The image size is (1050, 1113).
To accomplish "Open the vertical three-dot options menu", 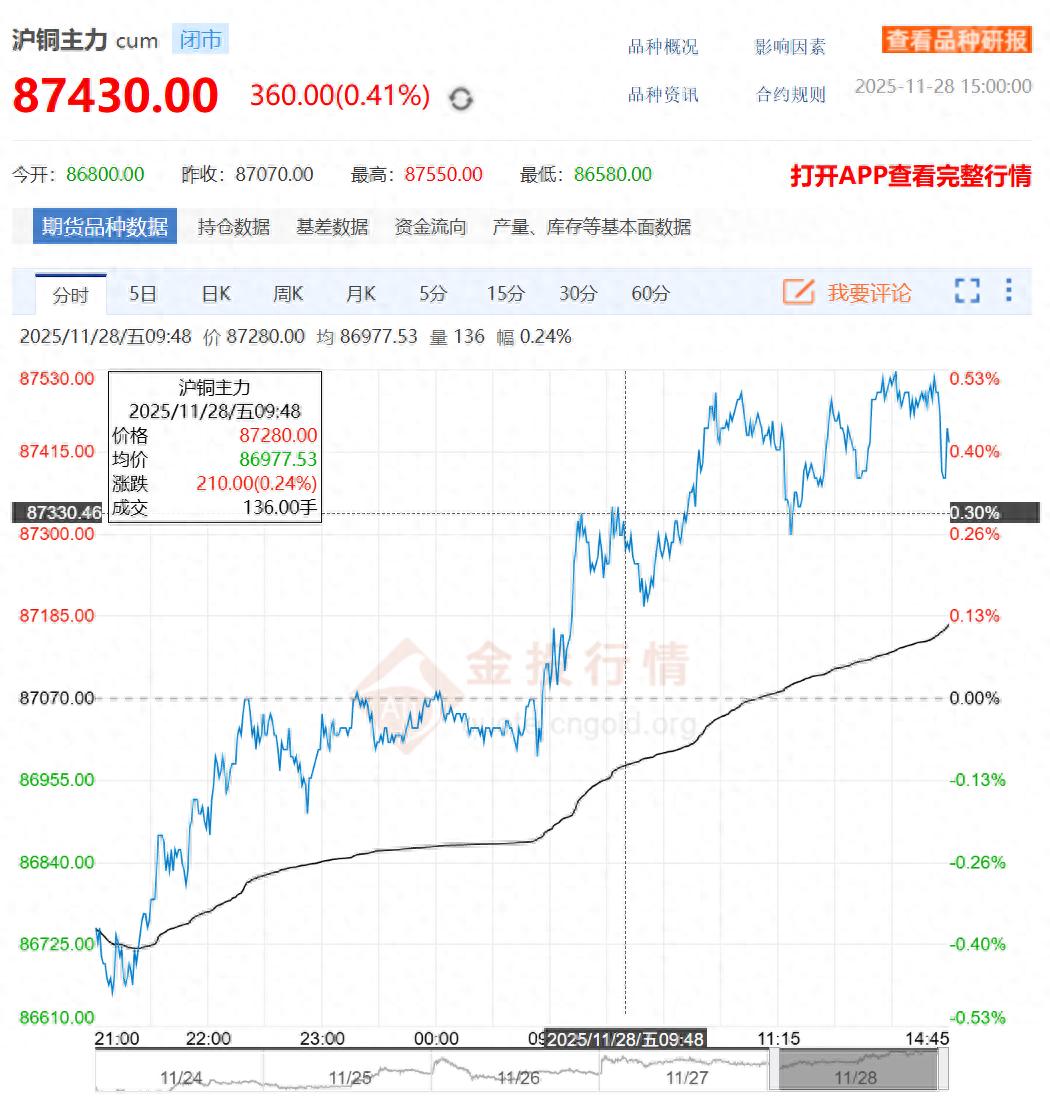I will coord(1009,292).
